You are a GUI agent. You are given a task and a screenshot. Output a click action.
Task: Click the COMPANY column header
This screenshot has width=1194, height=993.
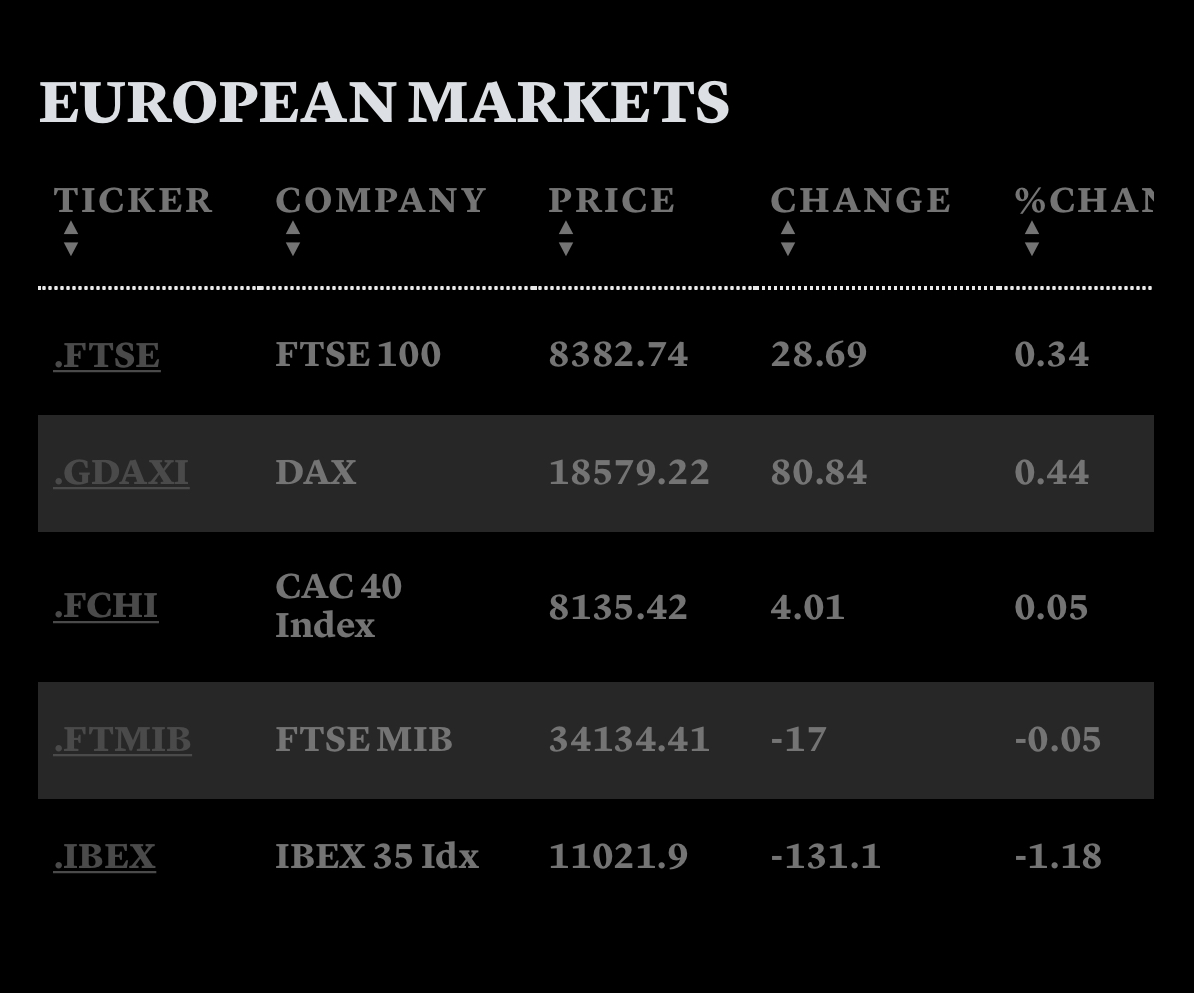(380, 200)
